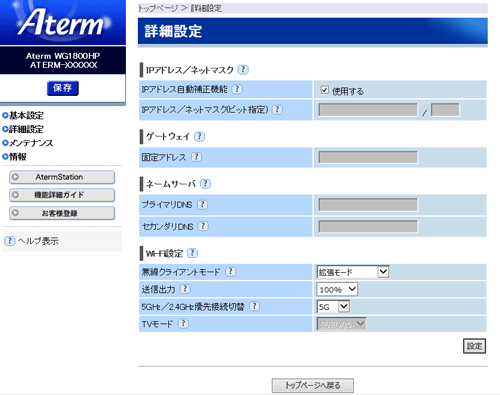This screenshot has width=500, height=395.
Task: Open help icon for 5GHz/2.4GHz優先接続切替
Action: (x=254, y=306)
